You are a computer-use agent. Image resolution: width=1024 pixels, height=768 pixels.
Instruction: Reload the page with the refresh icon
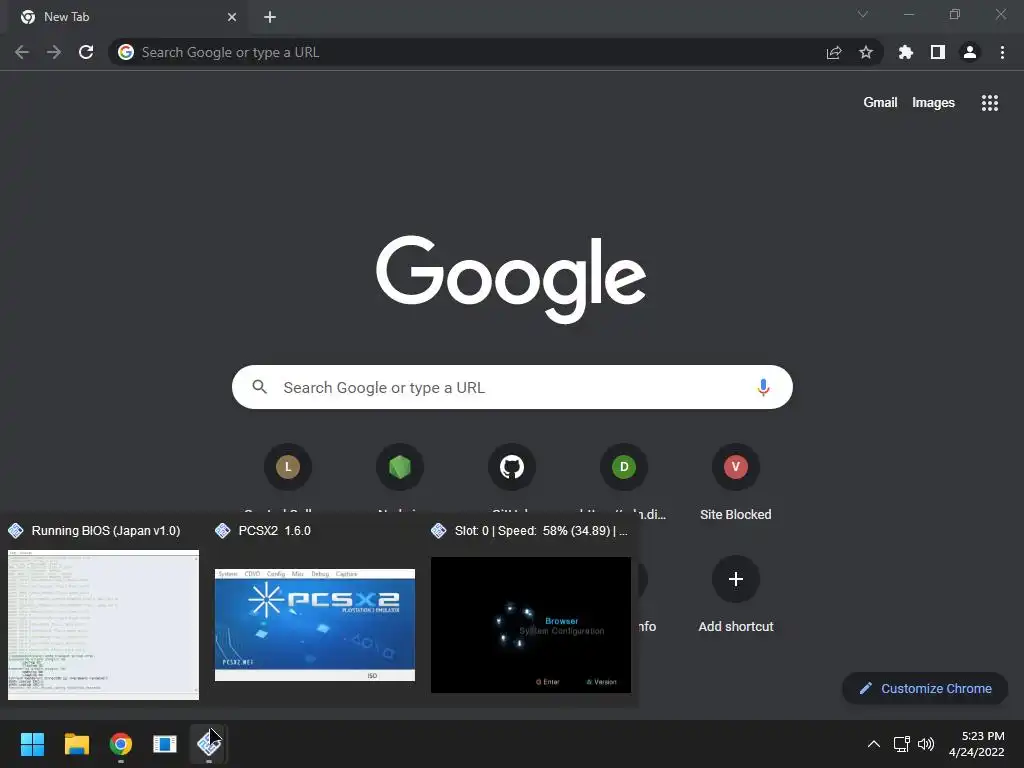(x=86, y=52)
